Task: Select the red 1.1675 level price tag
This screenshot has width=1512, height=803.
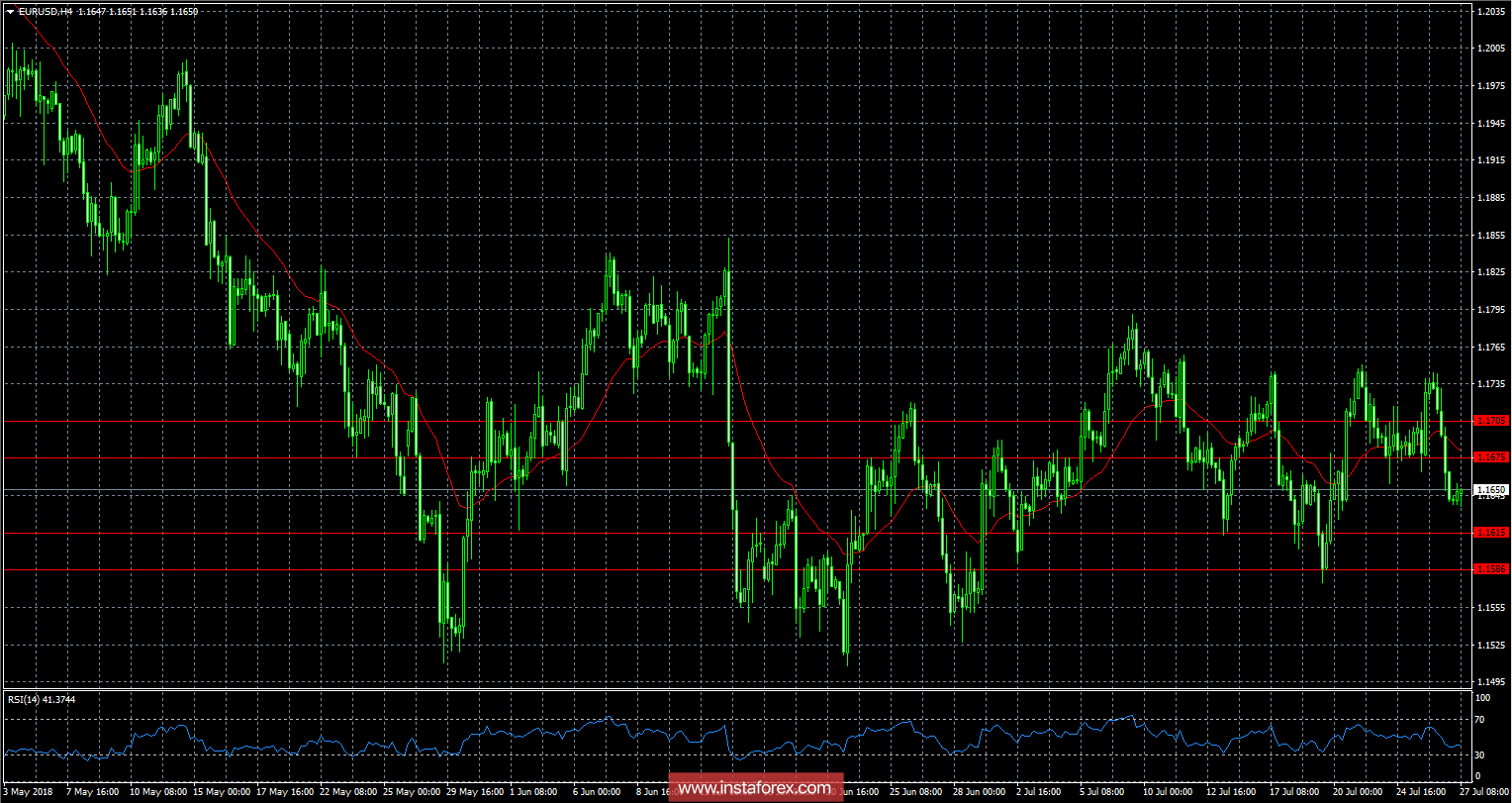Action: pos(1490,457)
